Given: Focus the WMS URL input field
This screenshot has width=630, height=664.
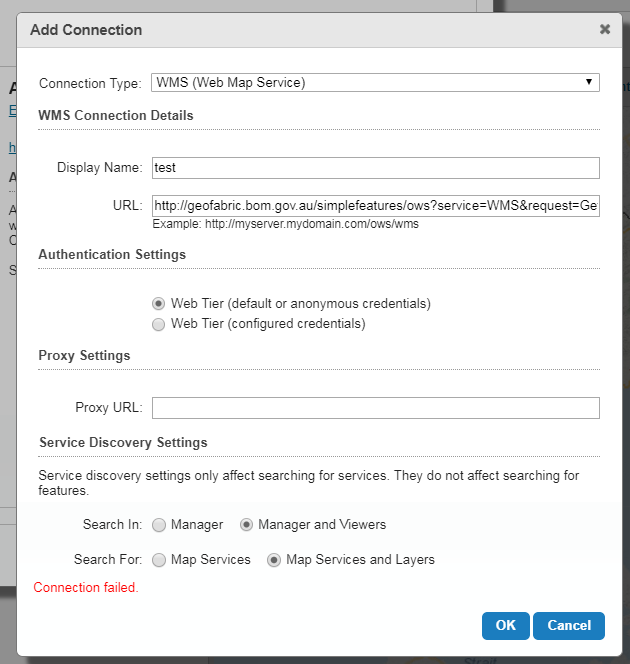Looking at the screenshot, I should [x=376, y=206].
